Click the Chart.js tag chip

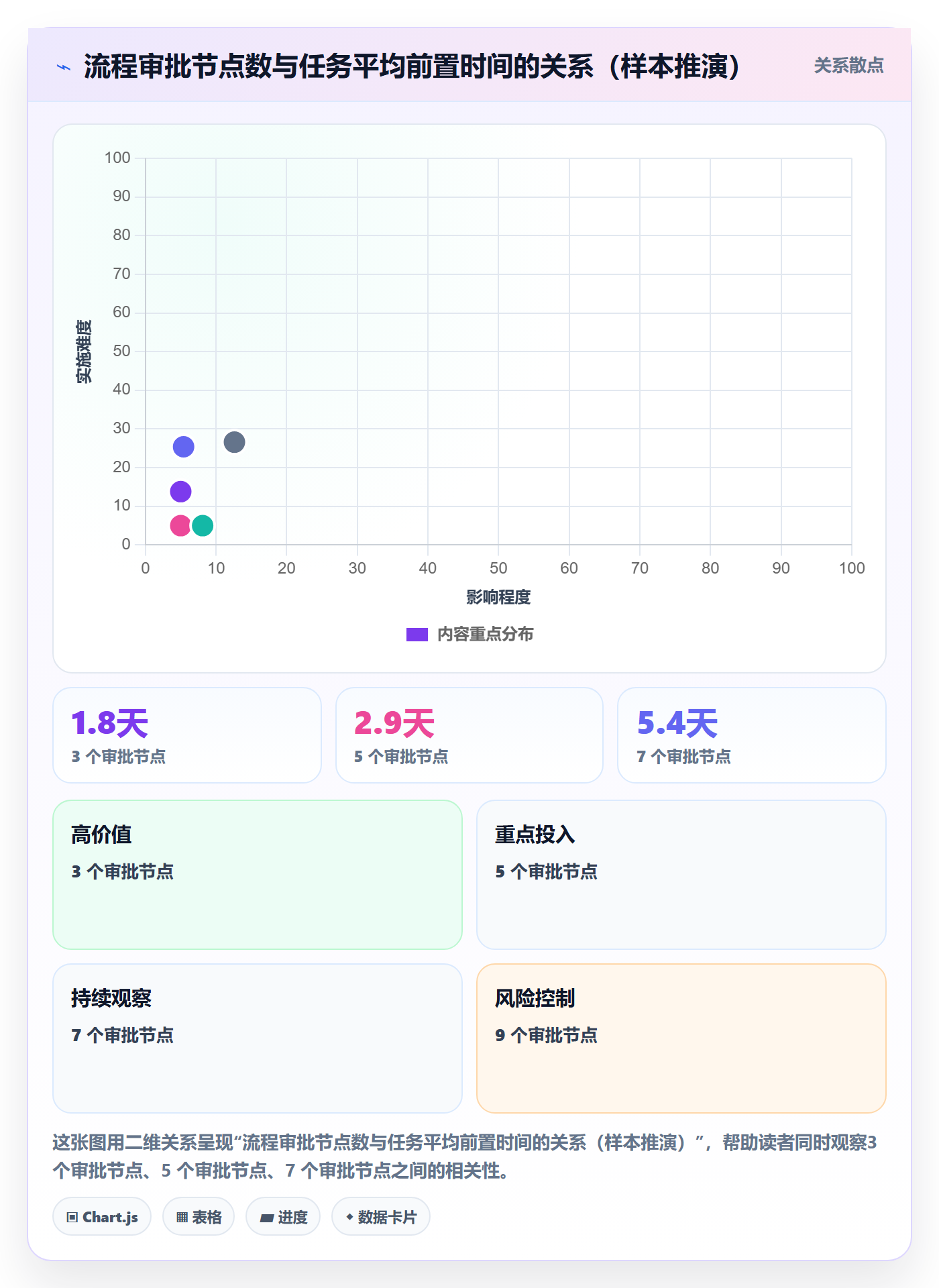(x=102, y=1217)
